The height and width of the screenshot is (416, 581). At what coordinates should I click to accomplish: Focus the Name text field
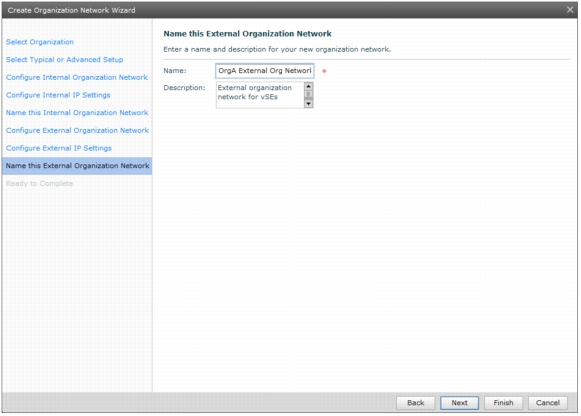[265, 71]
